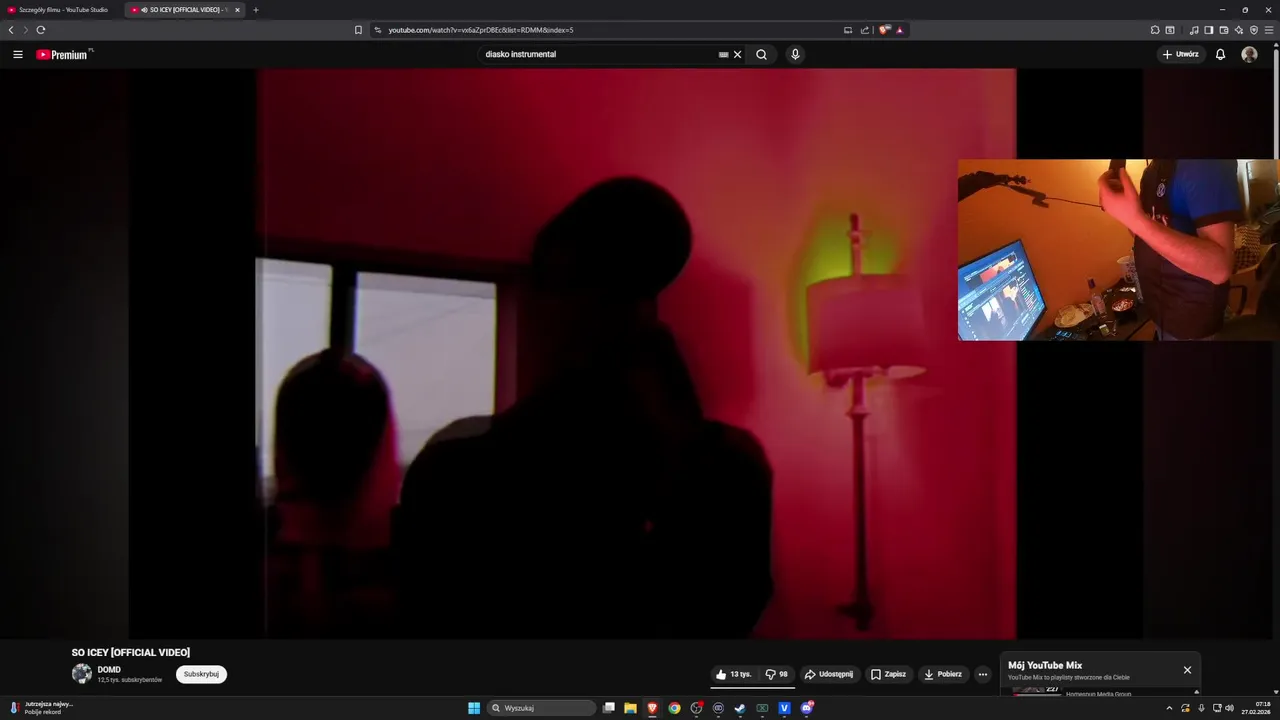
Task: Share this page icon in address bar
Action: pos(865,30)
